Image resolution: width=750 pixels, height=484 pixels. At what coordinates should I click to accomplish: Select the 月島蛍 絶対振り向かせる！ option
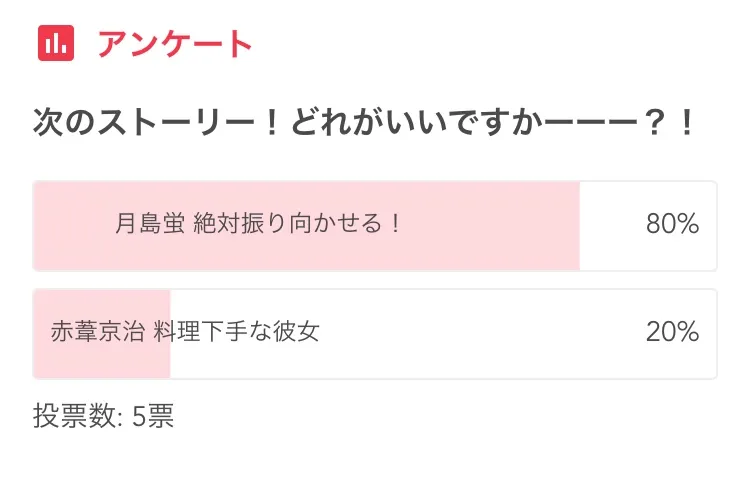point(258,224)
